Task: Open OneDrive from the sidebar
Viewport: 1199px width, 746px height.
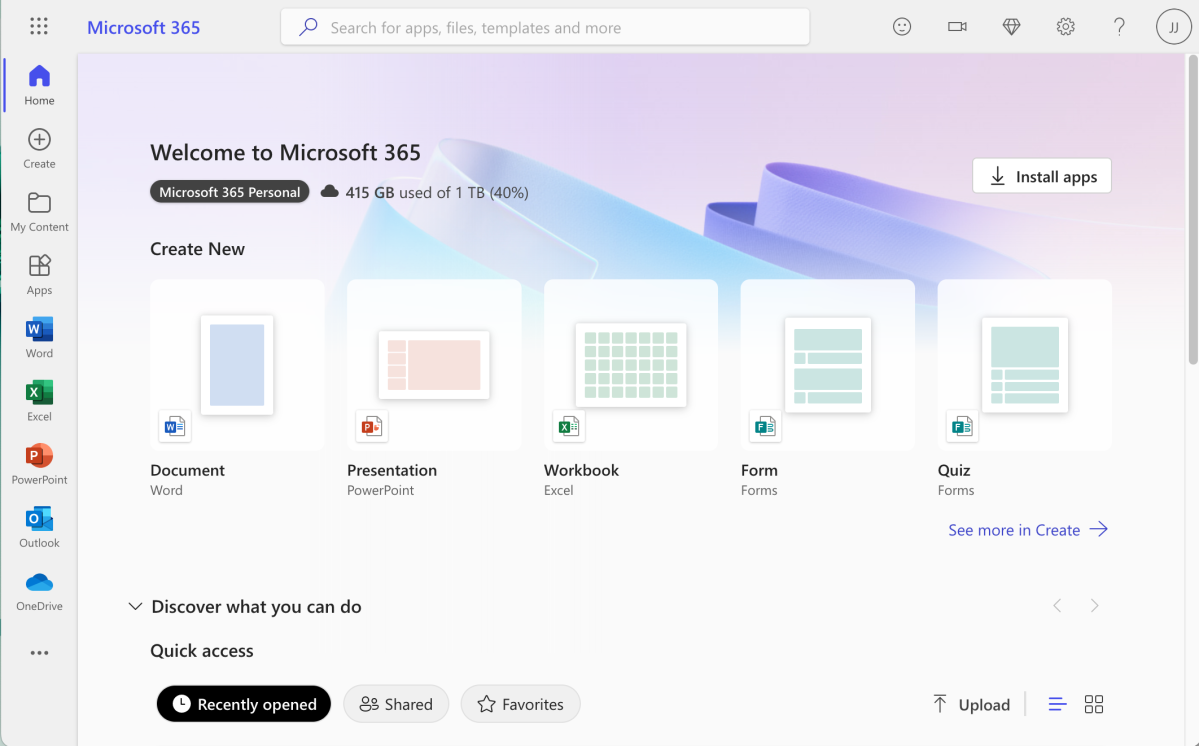Action: pyautogui.click(x=39, y=590)
